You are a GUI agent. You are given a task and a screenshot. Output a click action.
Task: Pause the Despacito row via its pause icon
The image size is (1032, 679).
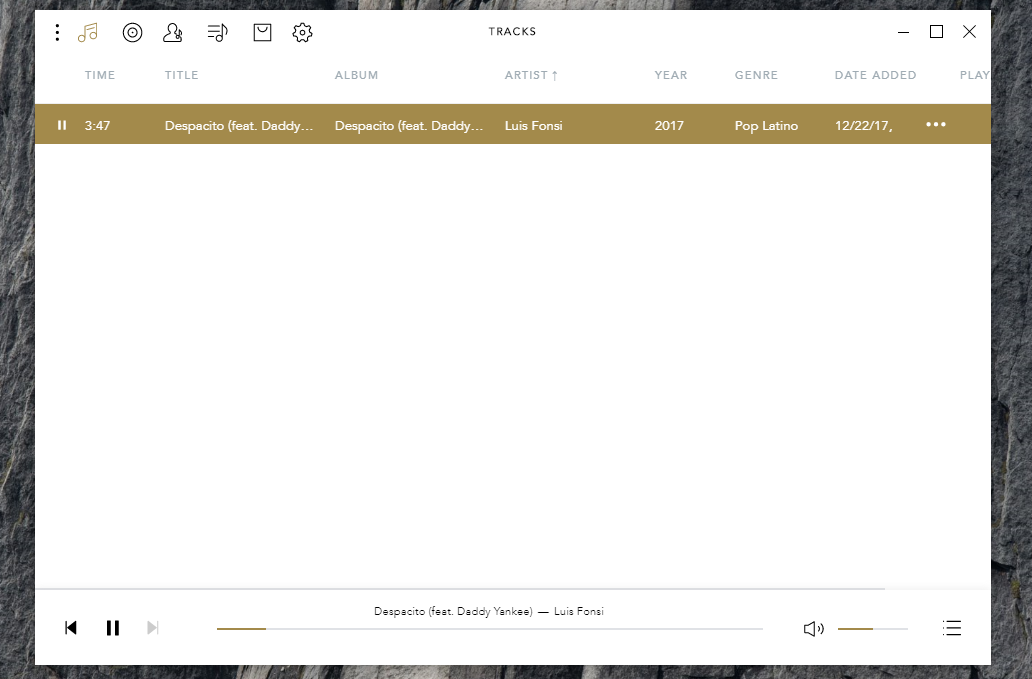[x=62, y=125]
